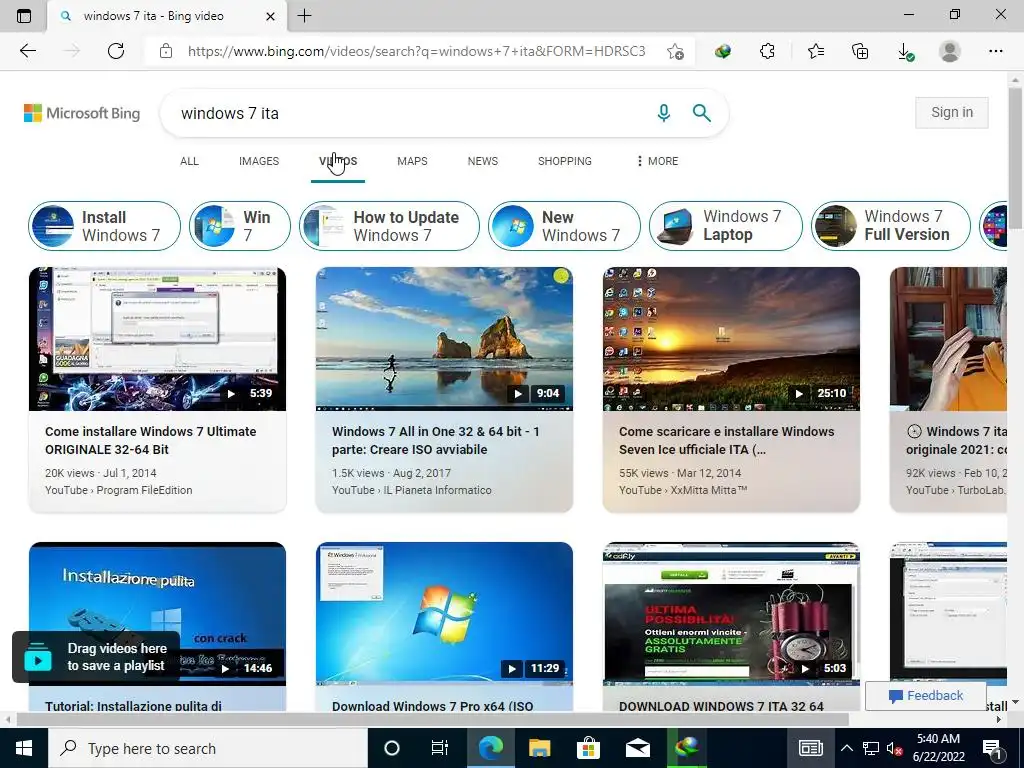Select the Install Windows 7 chip
1024x768 pixels.
pos(104,226)
